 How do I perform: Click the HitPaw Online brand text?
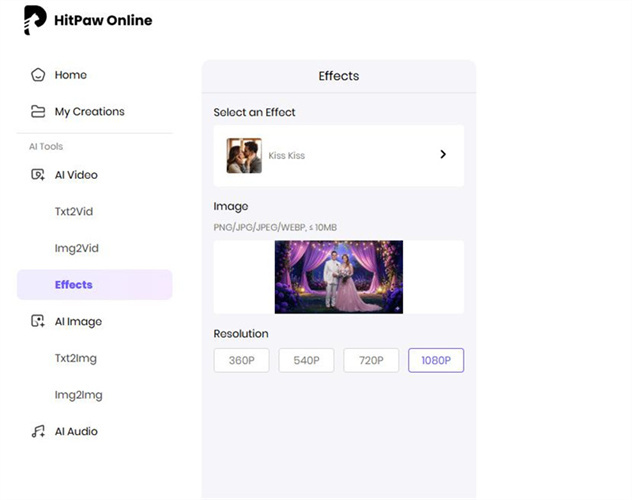tap(104, 20)
